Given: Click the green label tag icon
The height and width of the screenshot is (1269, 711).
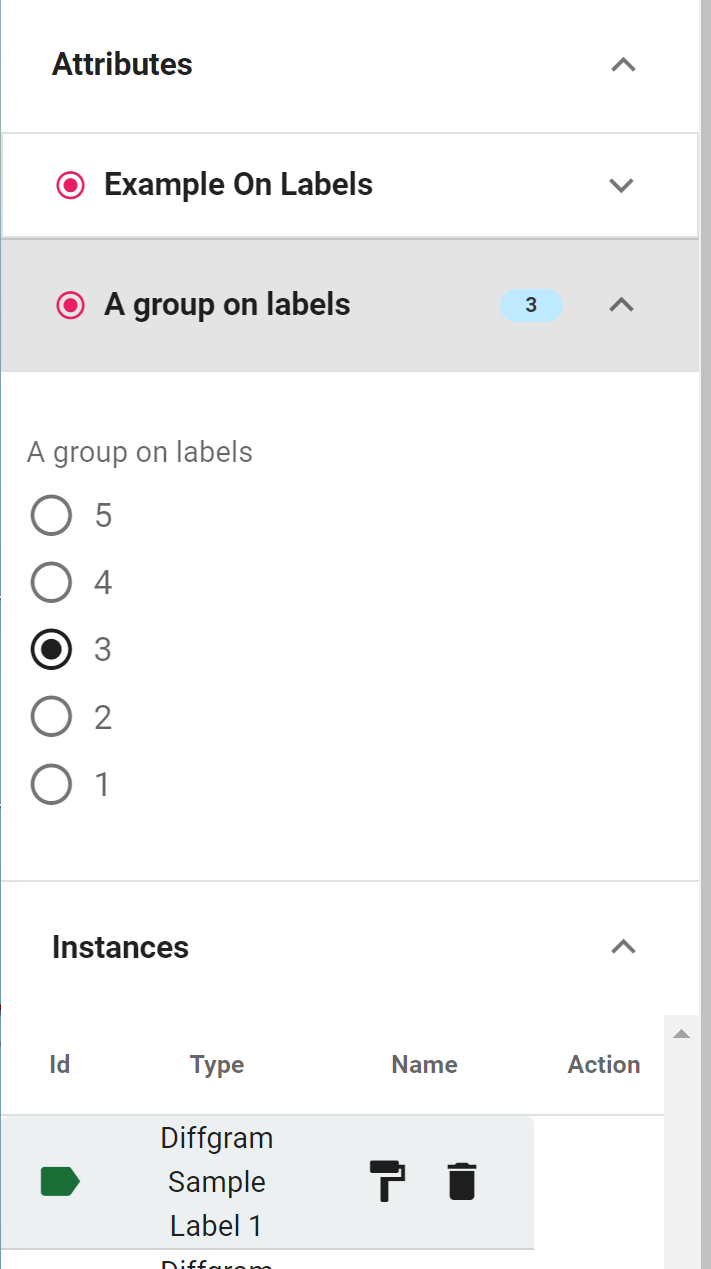Looking at the screenshot, I should click(60, 1181).
